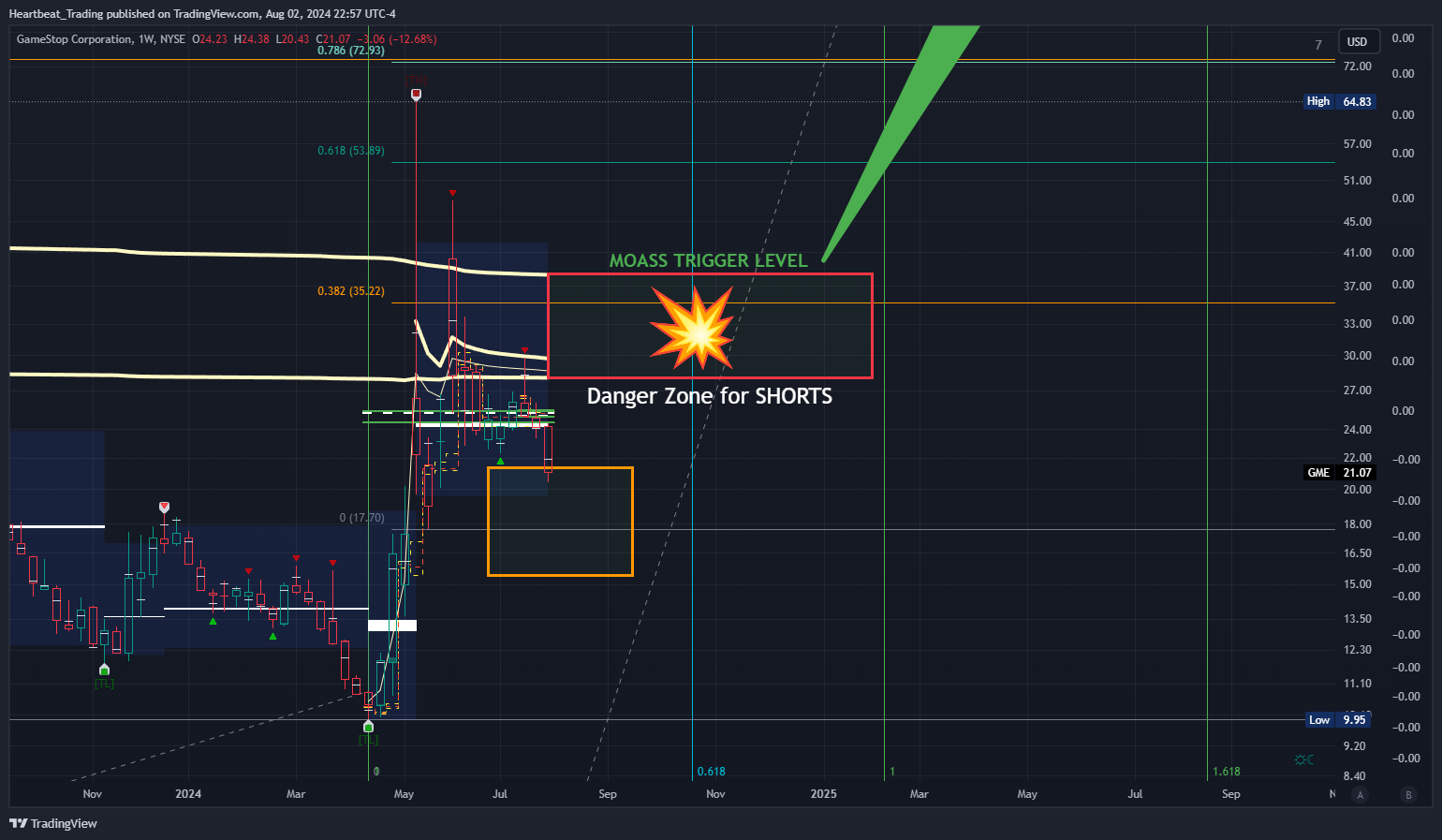
Task: Click the '2024' label on the time axis
Action: pyautogui.click(x=188, y=794)
